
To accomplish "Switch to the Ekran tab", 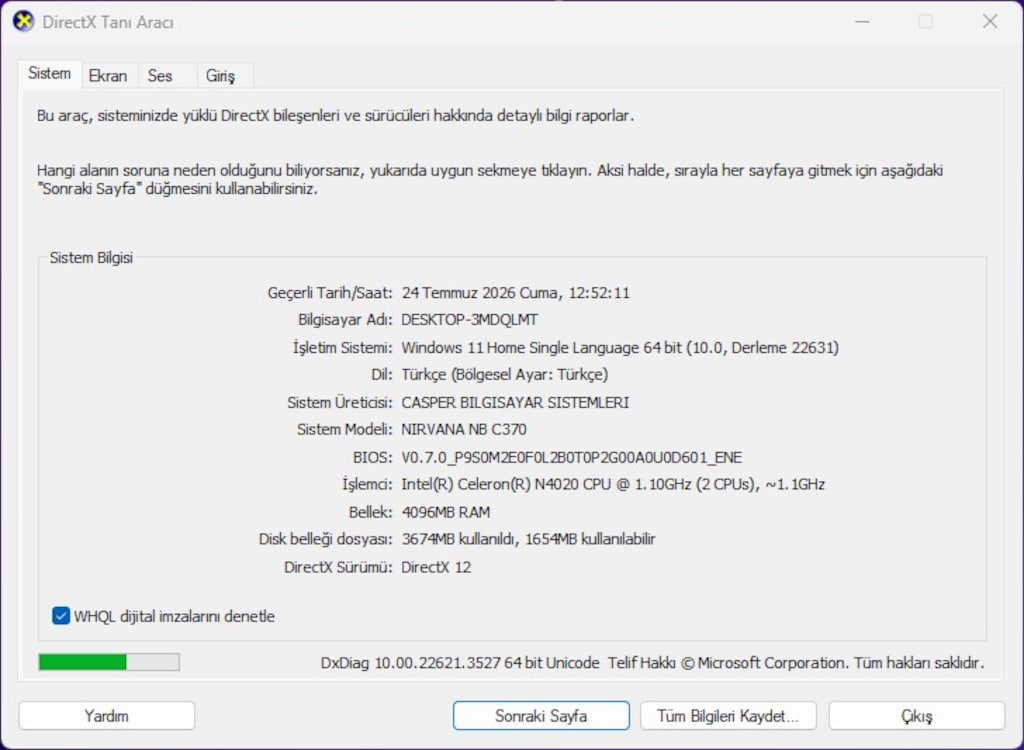I will point(108,76).
